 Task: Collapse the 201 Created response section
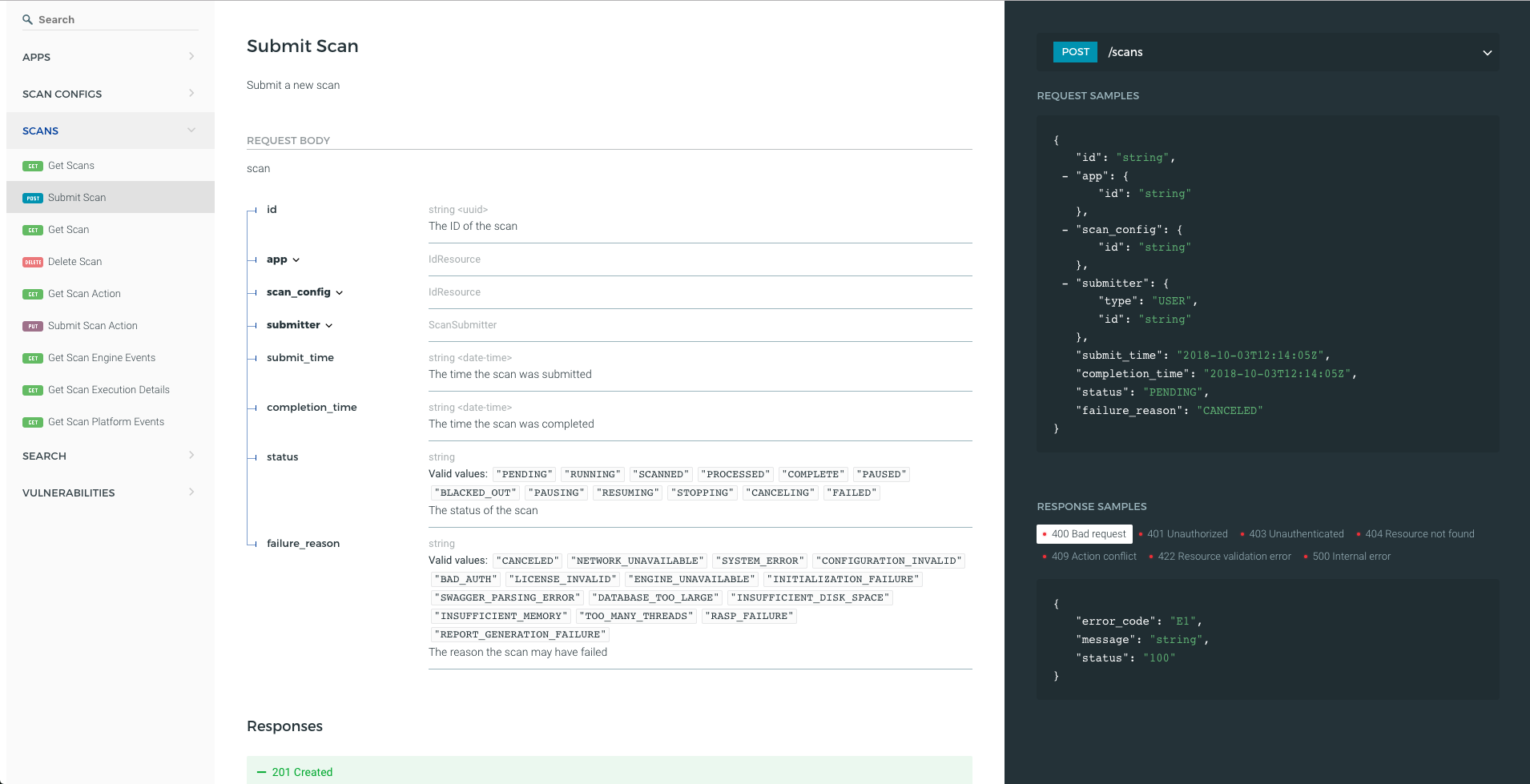tap(262, 772)
